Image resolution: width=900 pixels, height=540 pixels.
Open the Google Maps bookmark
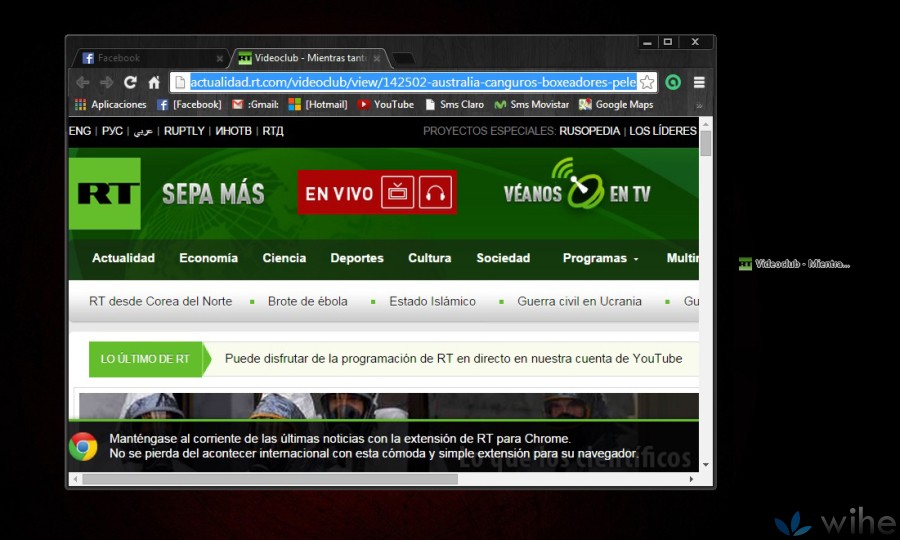[x=616, y=104]
